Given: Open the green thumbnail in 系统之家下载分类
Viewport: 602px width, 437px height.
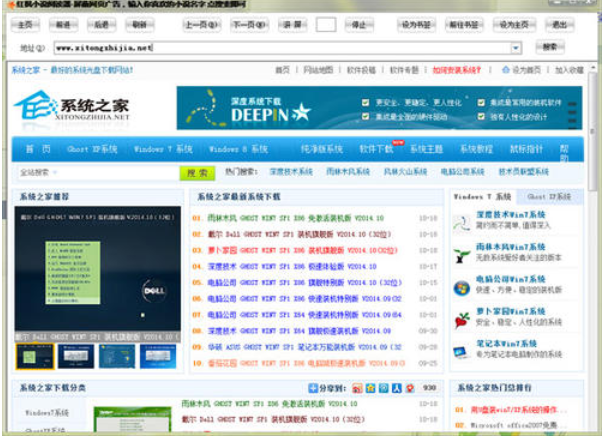Looking at the screenshot, I should (132, 419).
